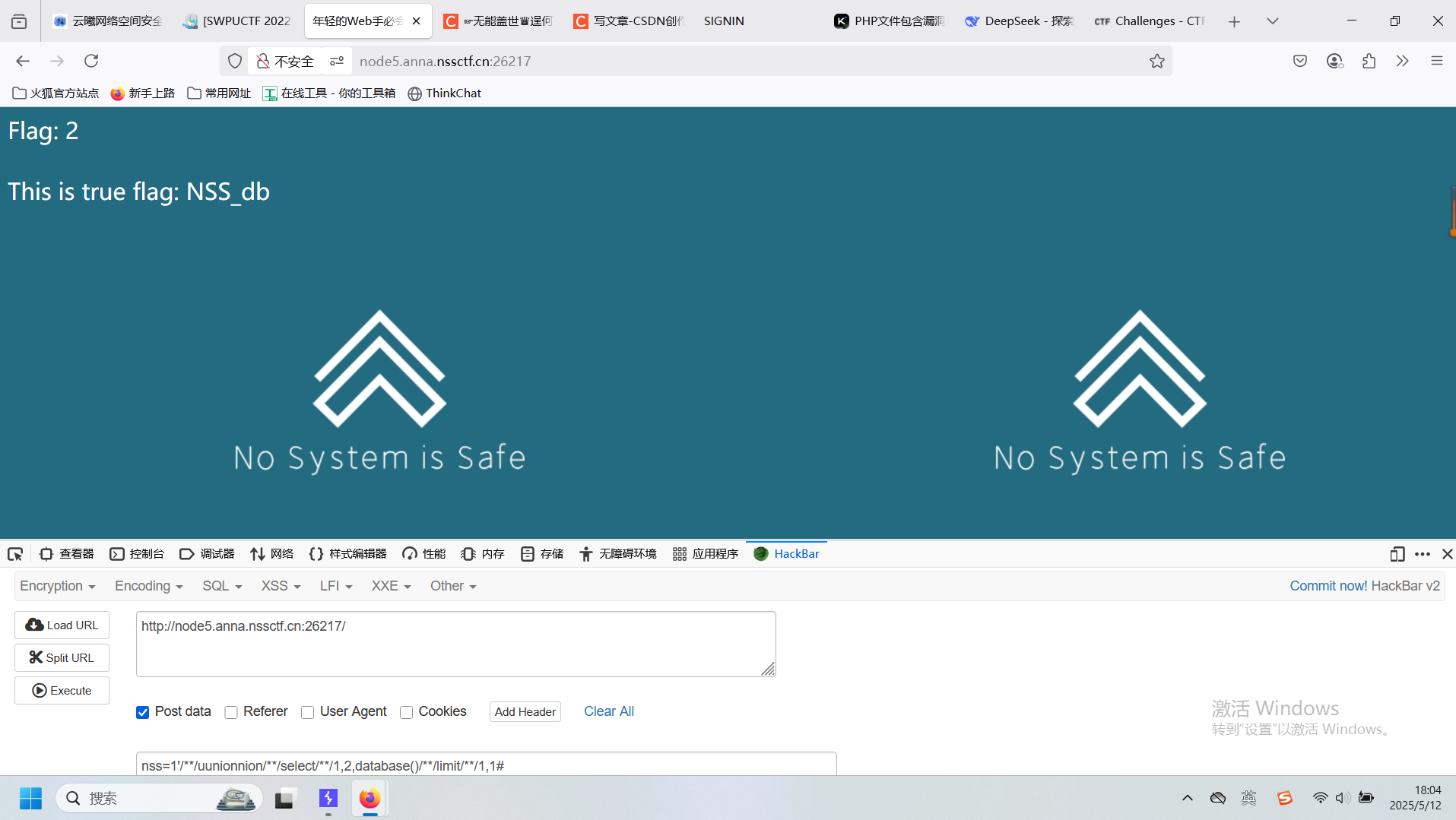Open the 网络 network panel

coord(272,554)
